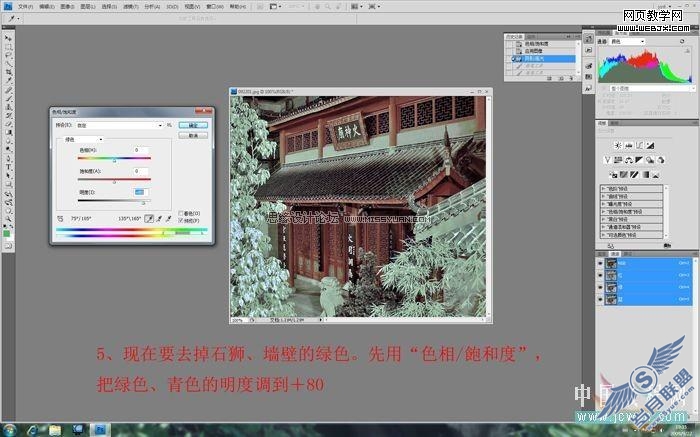This screenshot has height=437, width=700.
Task: Click the Internet Explorer taskbar icon
Action: (32, 431)
